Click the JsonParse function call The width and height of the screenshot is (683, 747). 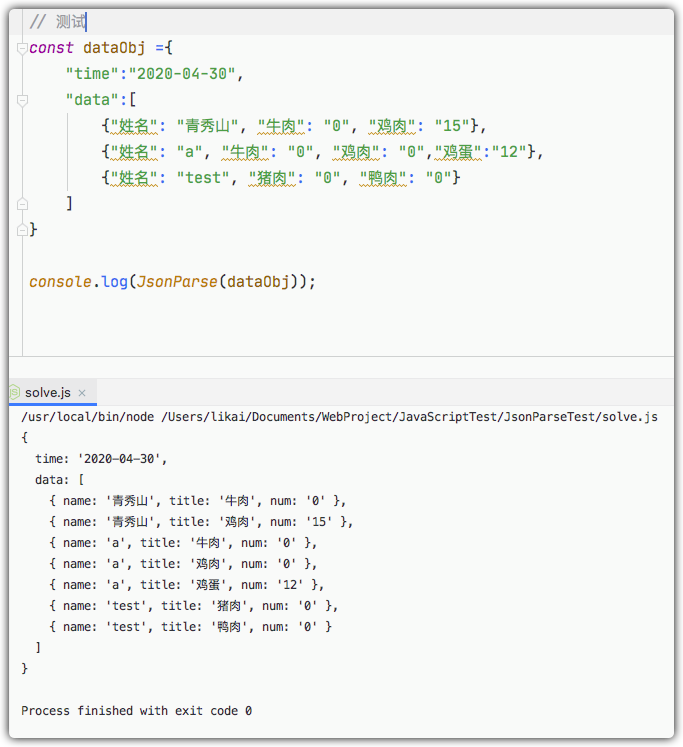pos(177,282)
